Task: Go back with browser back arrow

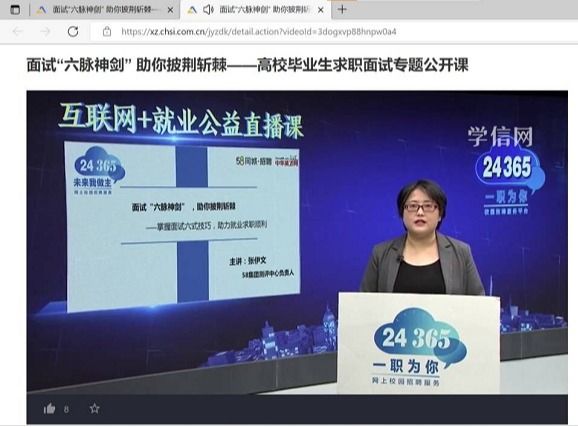Action: click(x=17, y=32)
